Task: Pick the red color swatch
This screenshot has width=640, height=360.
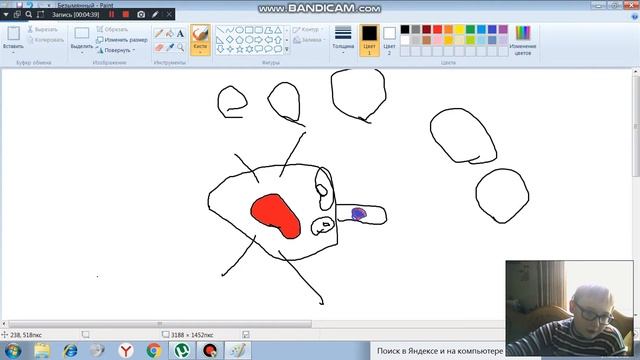Action: (438, 29)
